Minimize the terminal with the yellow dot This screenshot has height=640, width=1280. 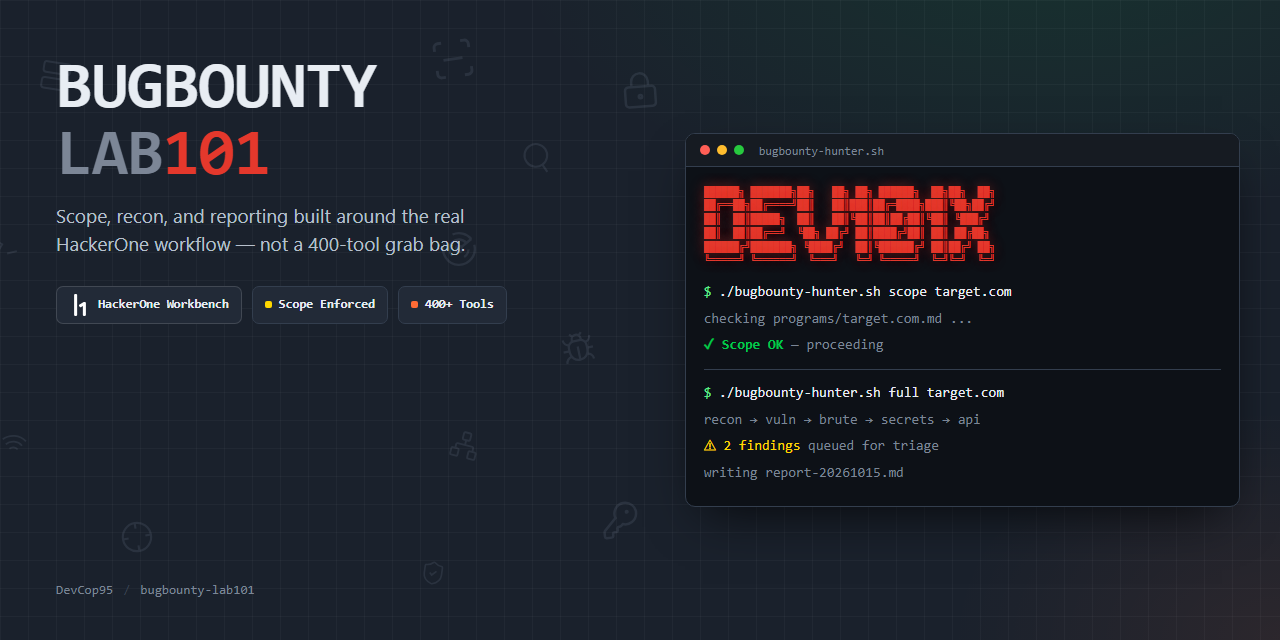(x=722, y=150)
